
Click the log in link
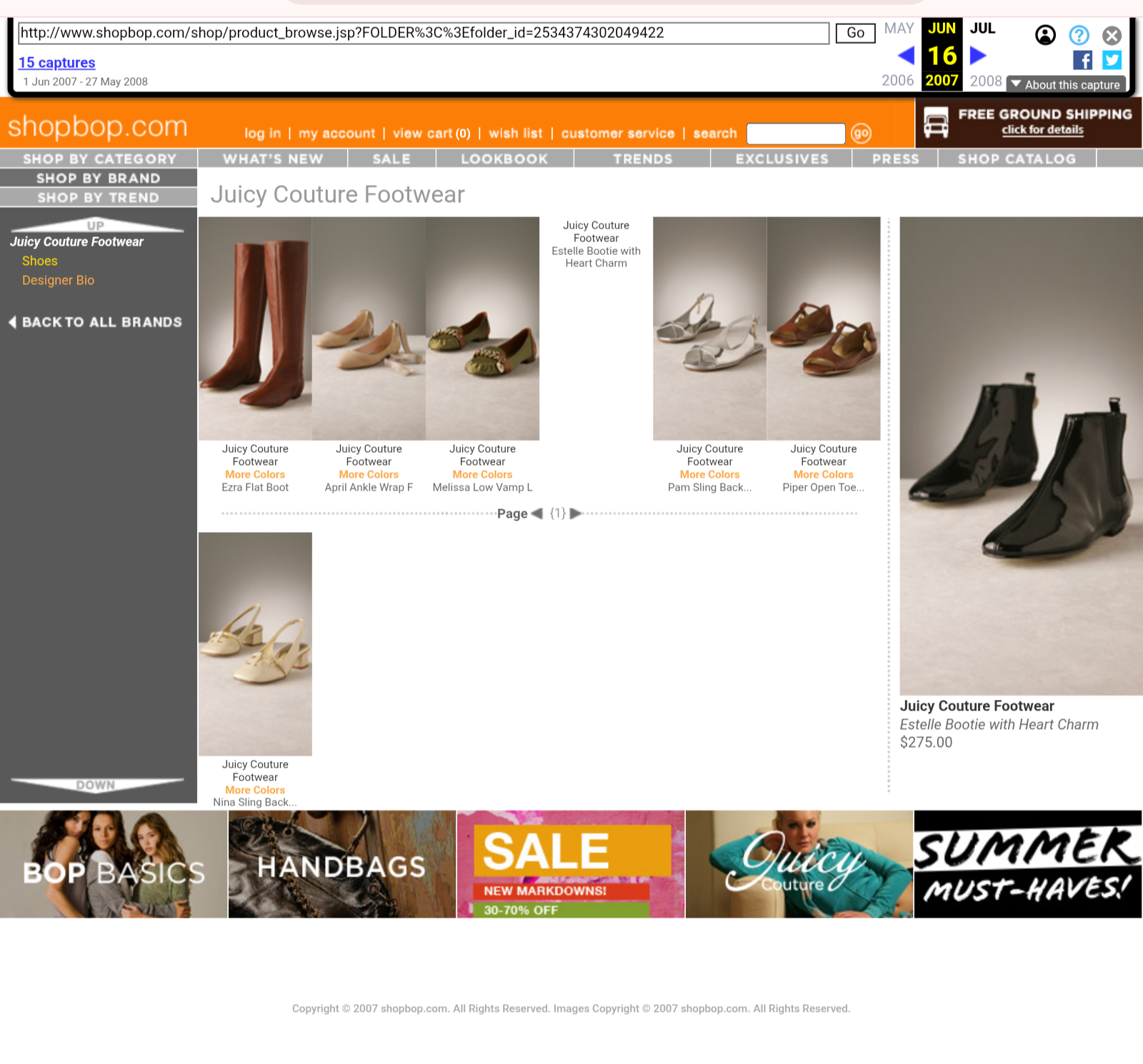click(x=262, y=134)
